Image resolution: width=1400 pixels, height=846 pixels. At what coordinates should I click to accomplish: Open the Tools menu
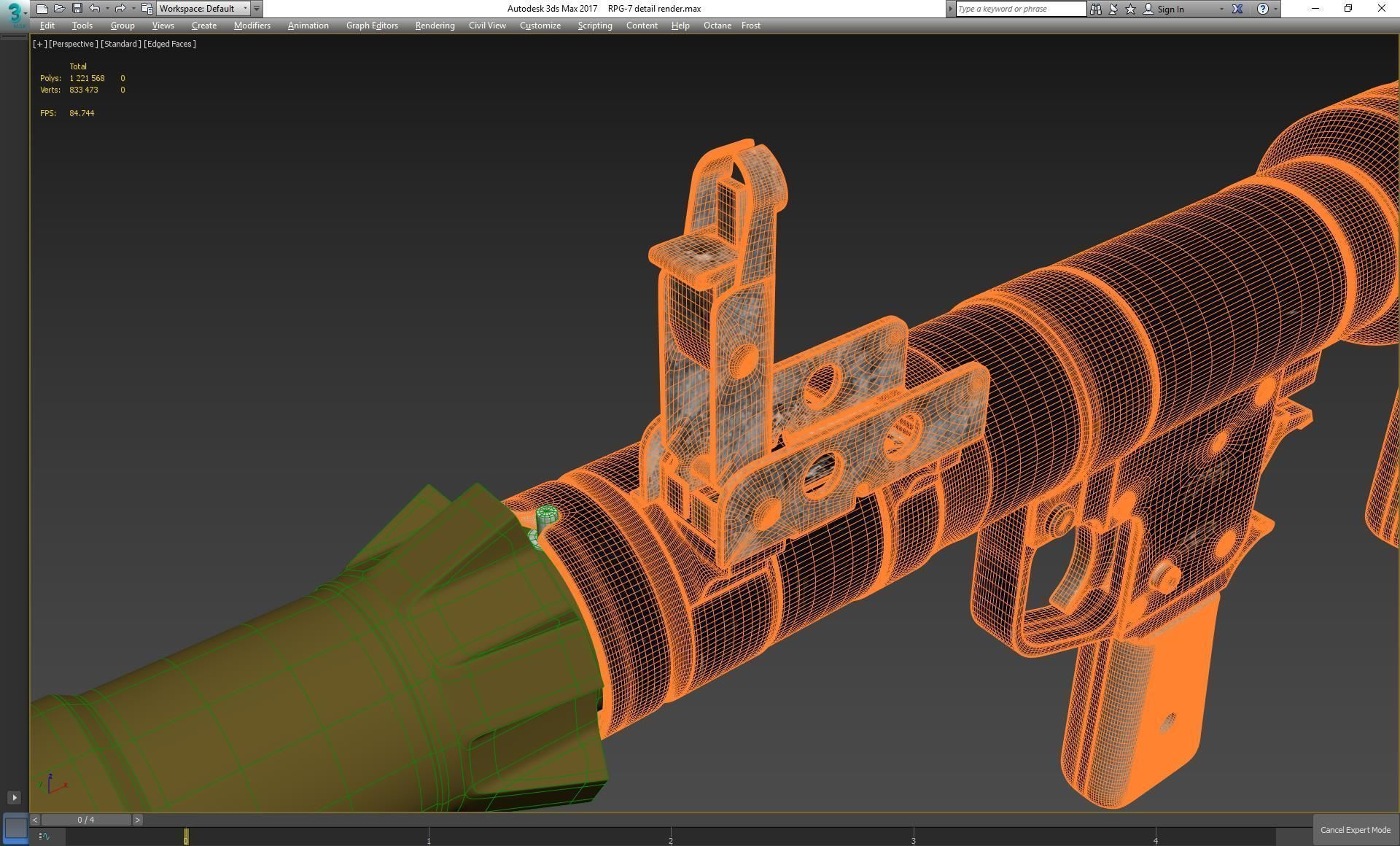point(82,26)
